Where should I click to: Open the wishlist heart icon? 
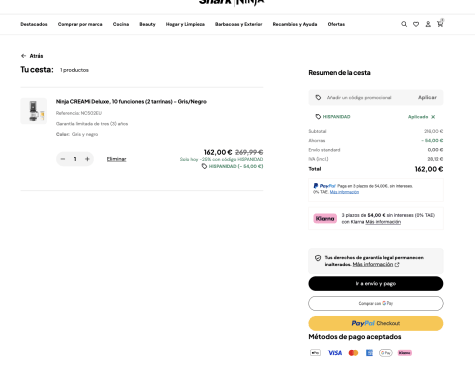coord(416,24)
